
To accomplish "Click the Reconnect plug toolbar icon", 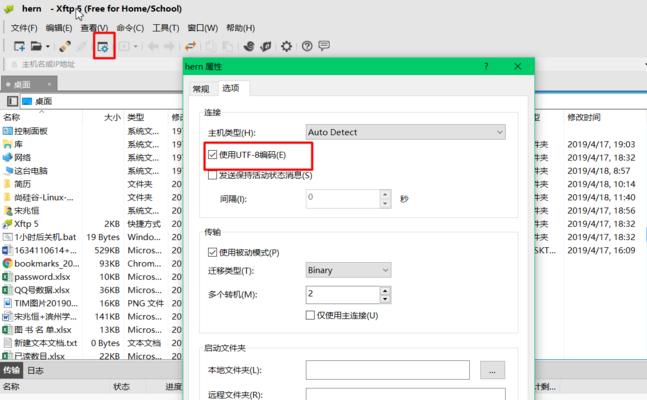I will (64, 46).
